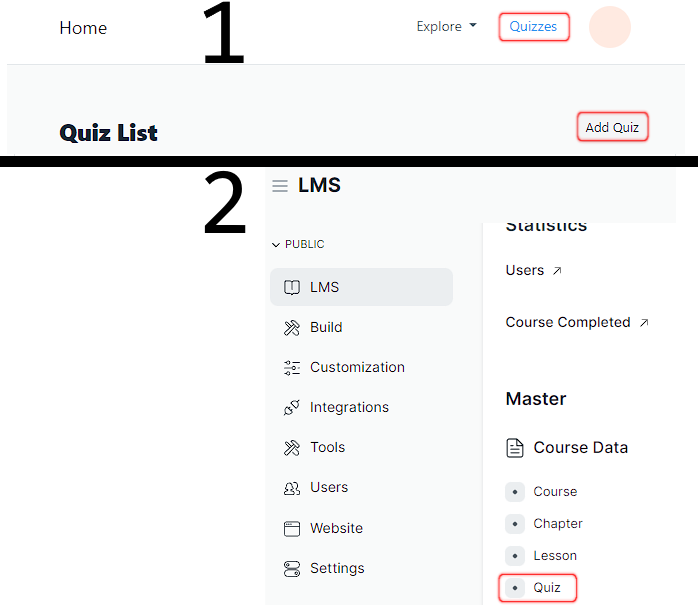This screenshot has width=698, height=605.
Task: Click the Users people icon in sidebar
Action: [292, 488]
